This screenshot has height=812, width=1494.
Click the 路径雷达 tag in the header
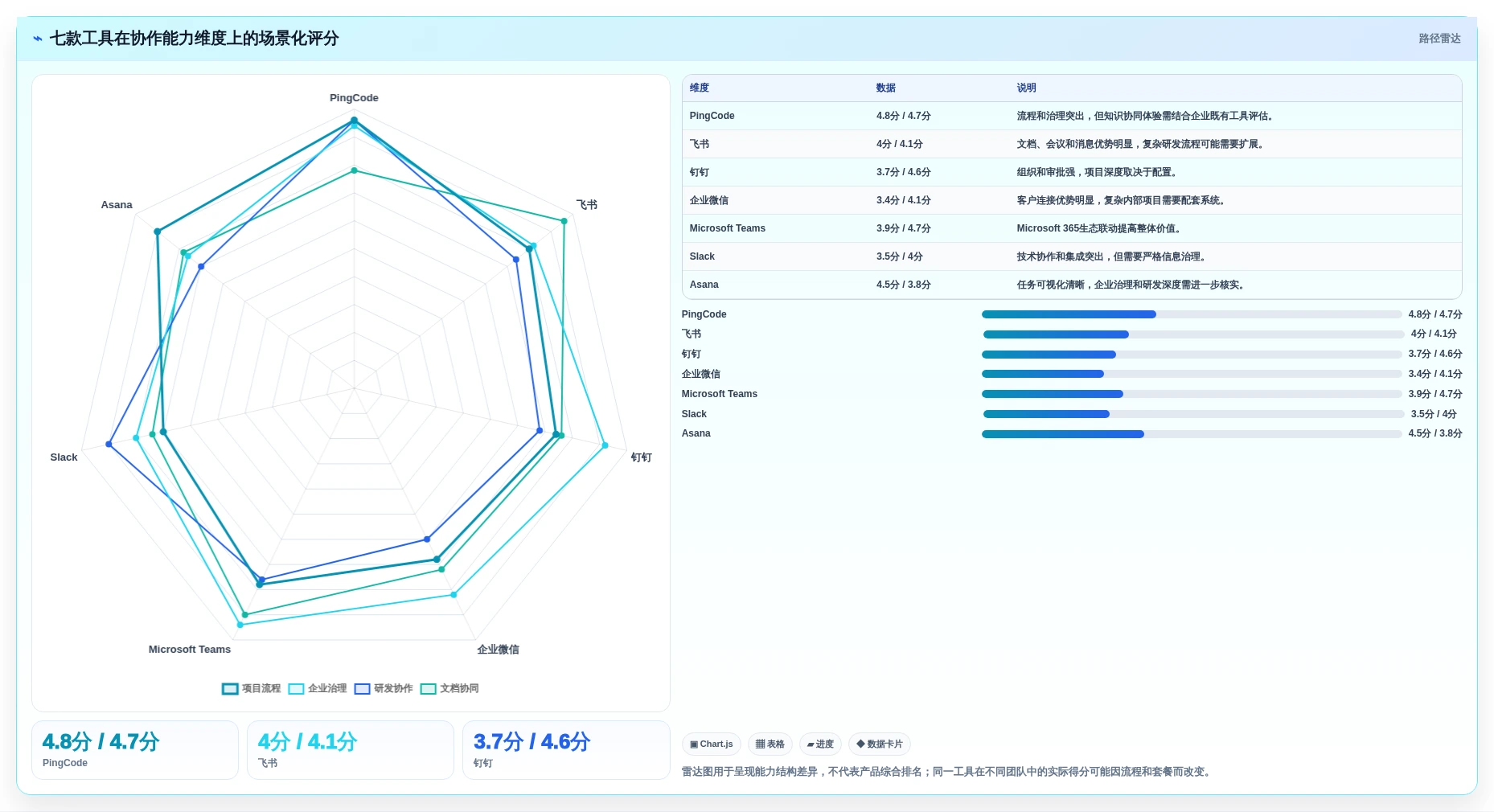[1439, 39]
